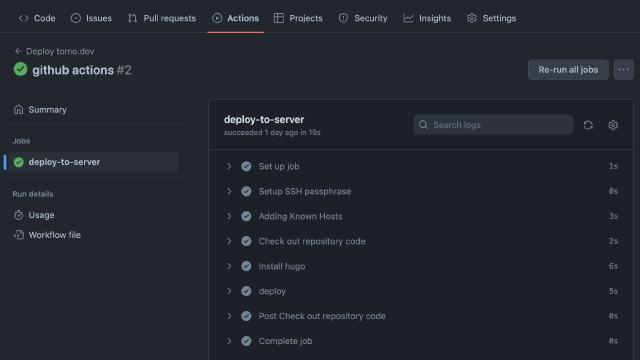
Task: Click the Workflow file icon
Action: [x=19, y=235]
